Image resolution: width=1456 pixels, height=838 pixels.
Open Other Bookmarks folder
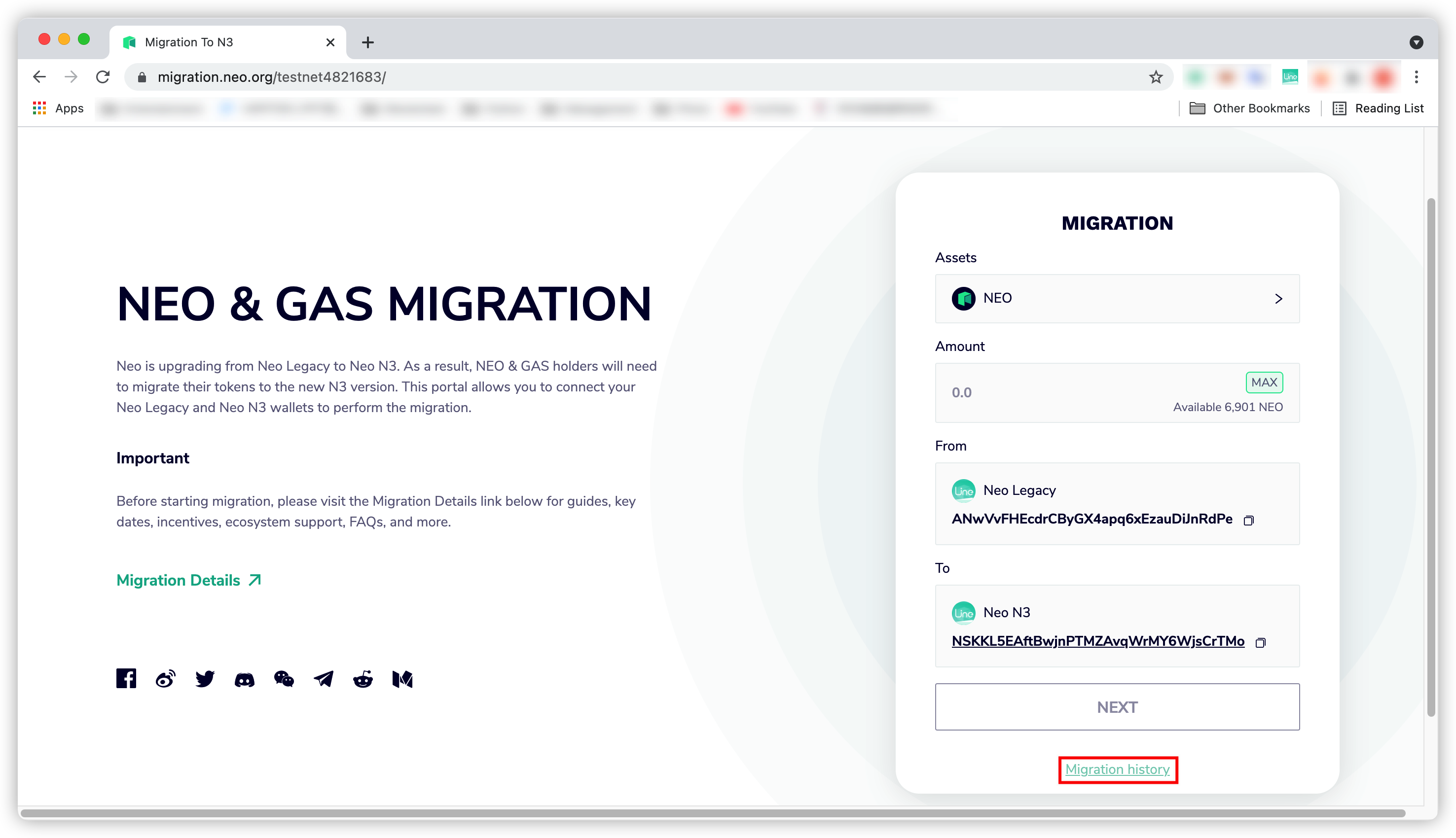point(1250,108)
